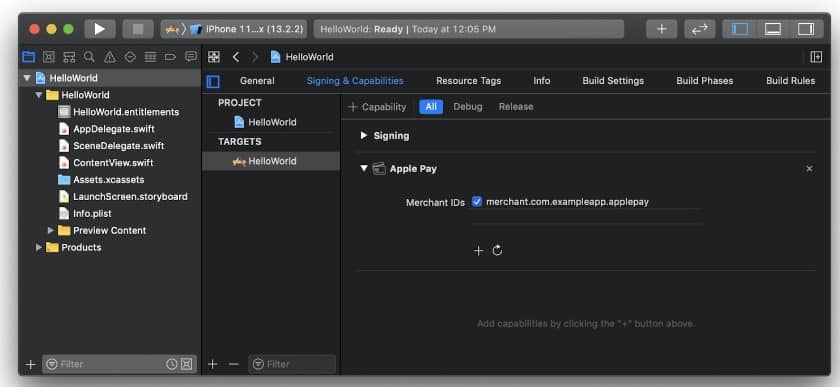Select the All configuration filter
This screenshot has width=840, height=387.
pos(431,107)
